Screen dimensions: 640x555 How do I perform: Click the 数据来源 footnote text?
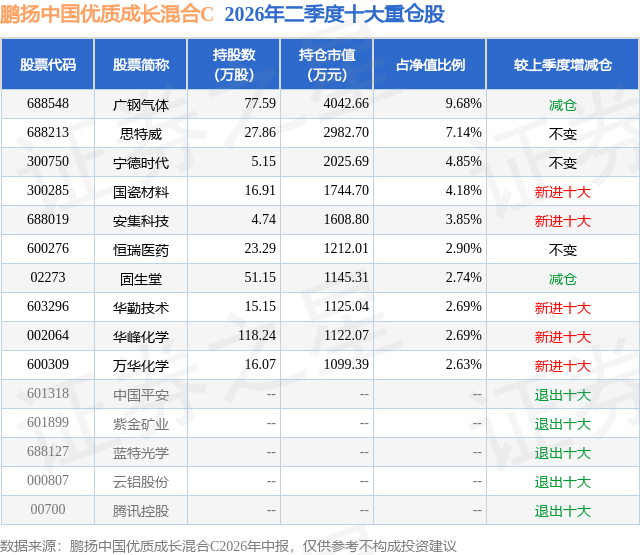(228, 546)
